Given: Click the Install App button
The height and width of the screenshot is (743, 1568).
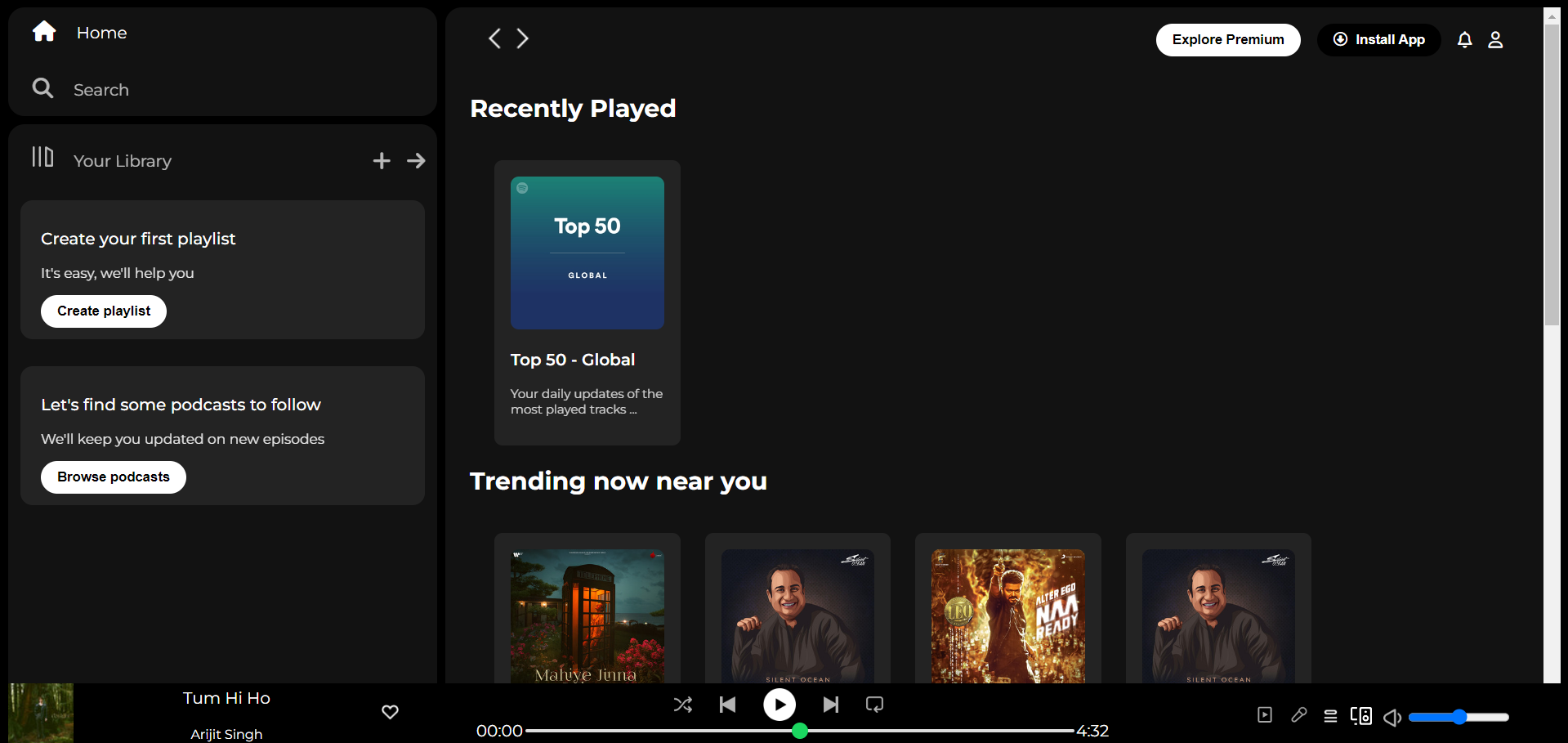Looking at the screenshot, I should (1379, 40).
